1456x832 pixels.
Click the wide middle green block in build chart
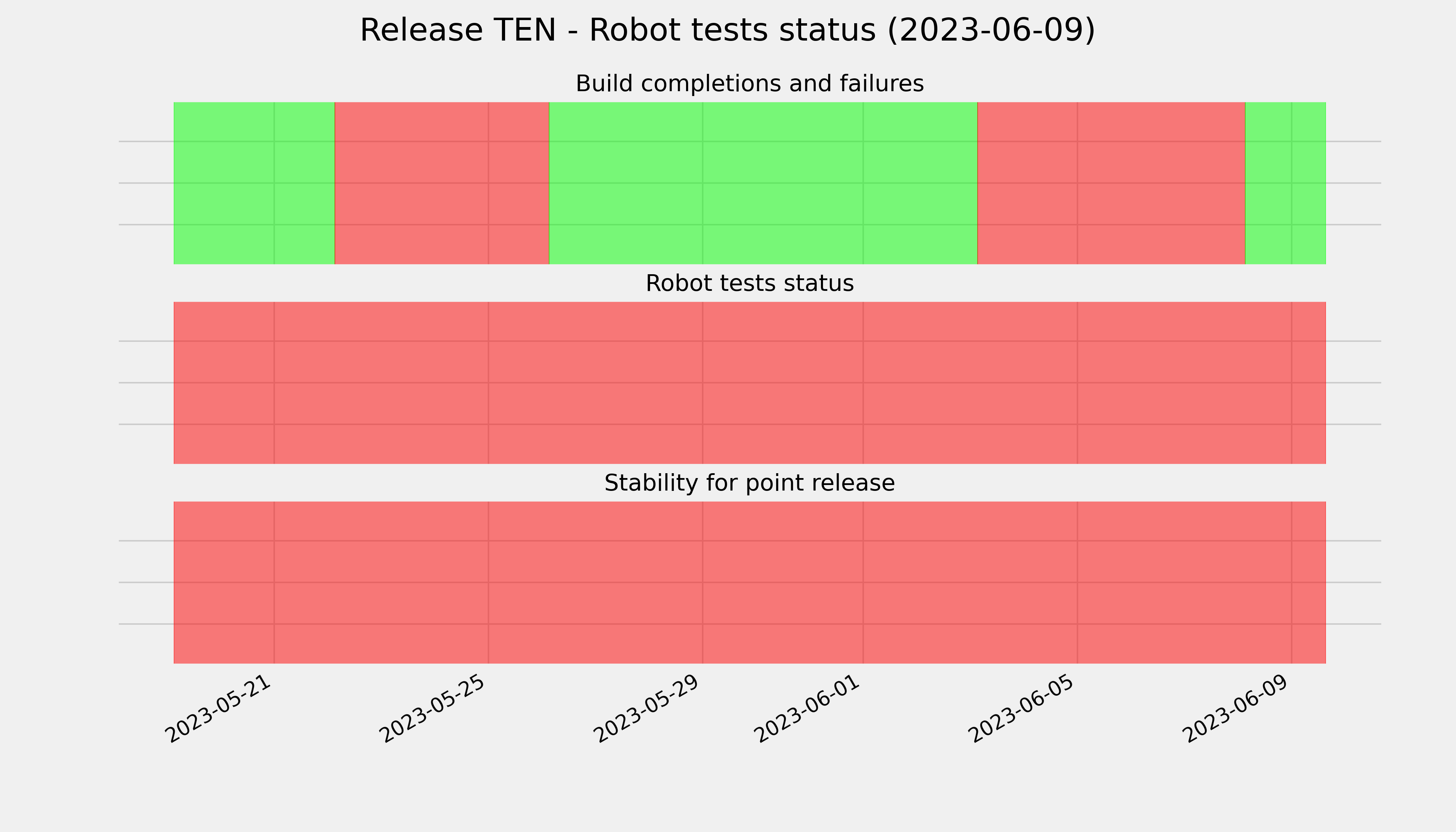tap(763, 183)
